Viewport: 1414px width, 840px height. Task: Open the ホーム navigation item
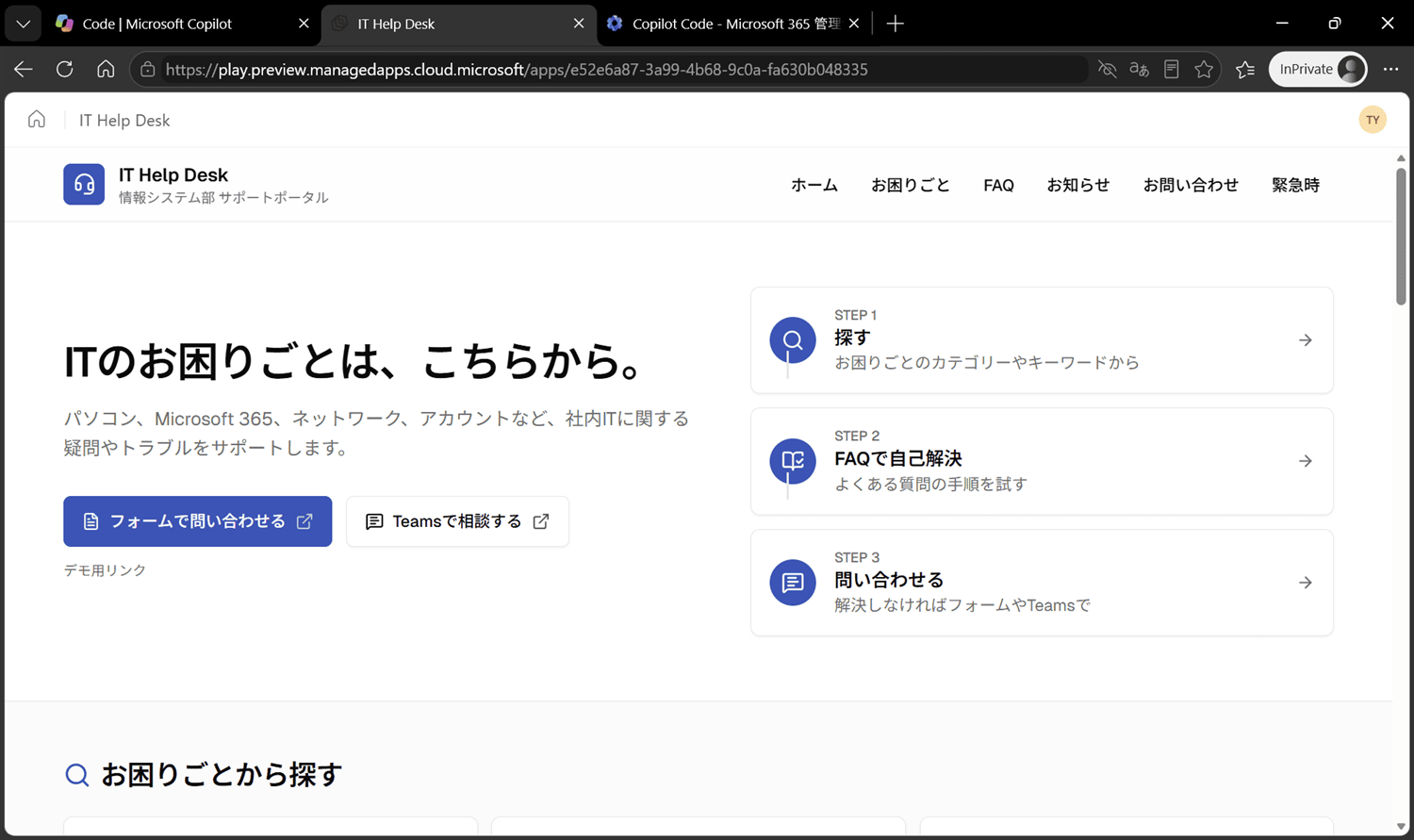point(814,185)
